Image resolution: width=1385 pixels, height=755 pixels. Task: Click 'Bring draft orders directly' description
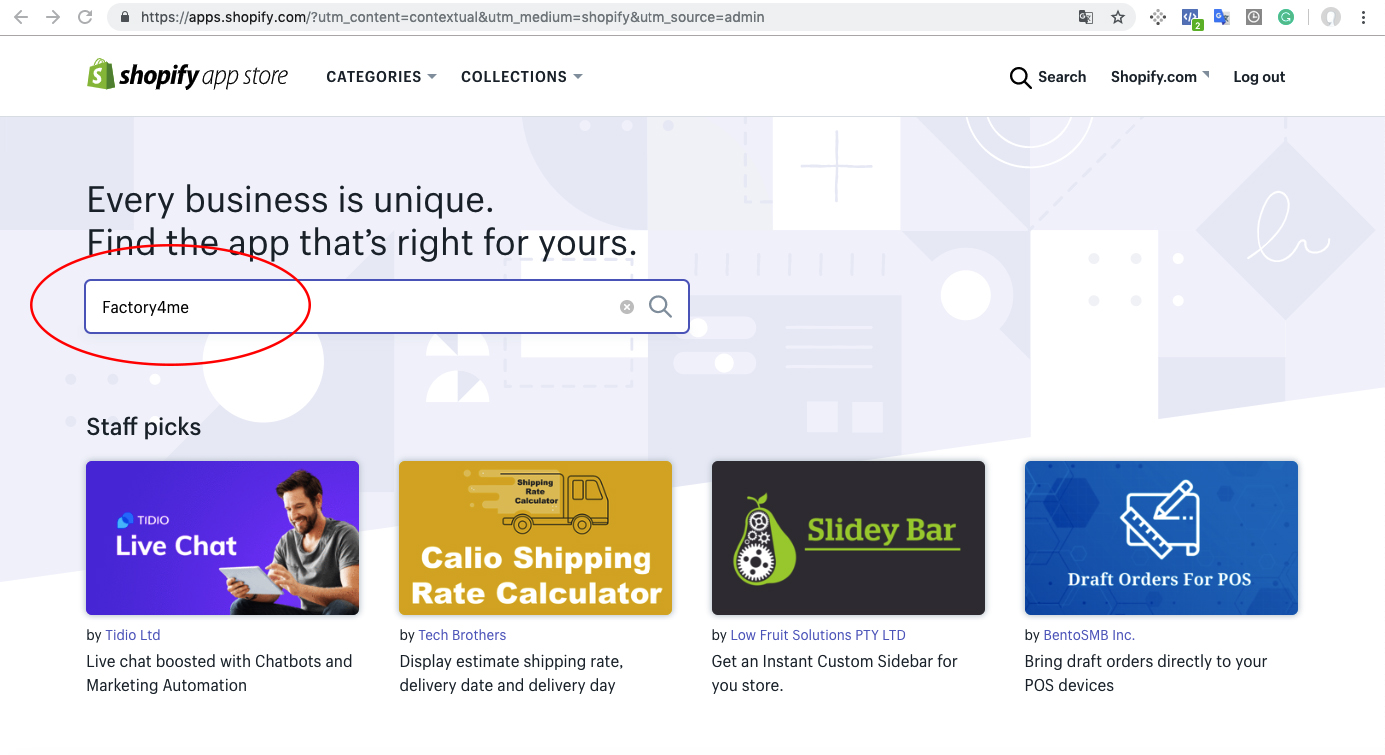[x=1146, y=673]
